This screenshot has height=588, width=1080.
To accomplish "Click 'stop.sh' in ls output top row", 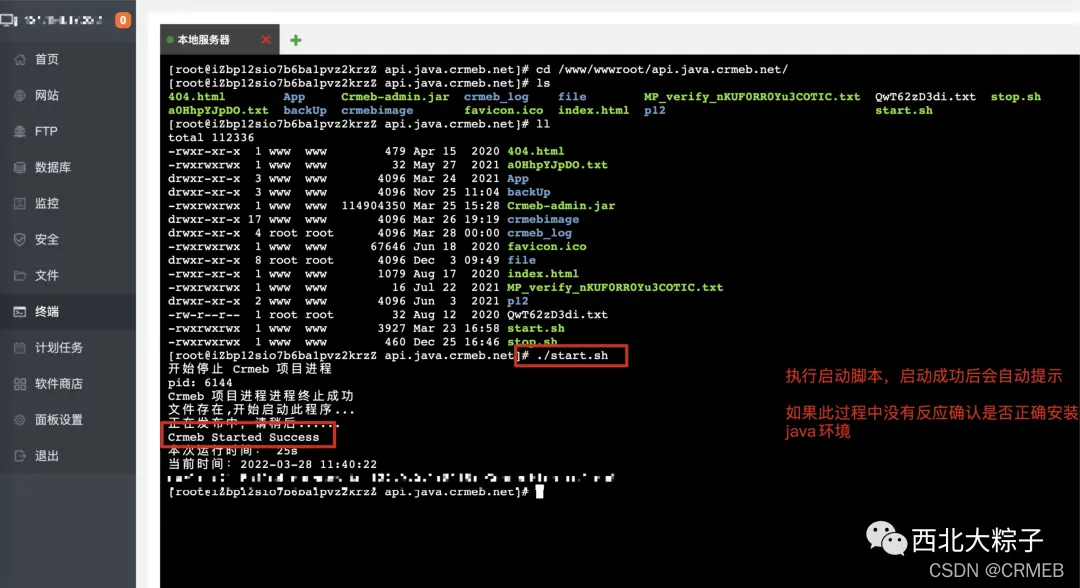I will (x=1016, y=96).
